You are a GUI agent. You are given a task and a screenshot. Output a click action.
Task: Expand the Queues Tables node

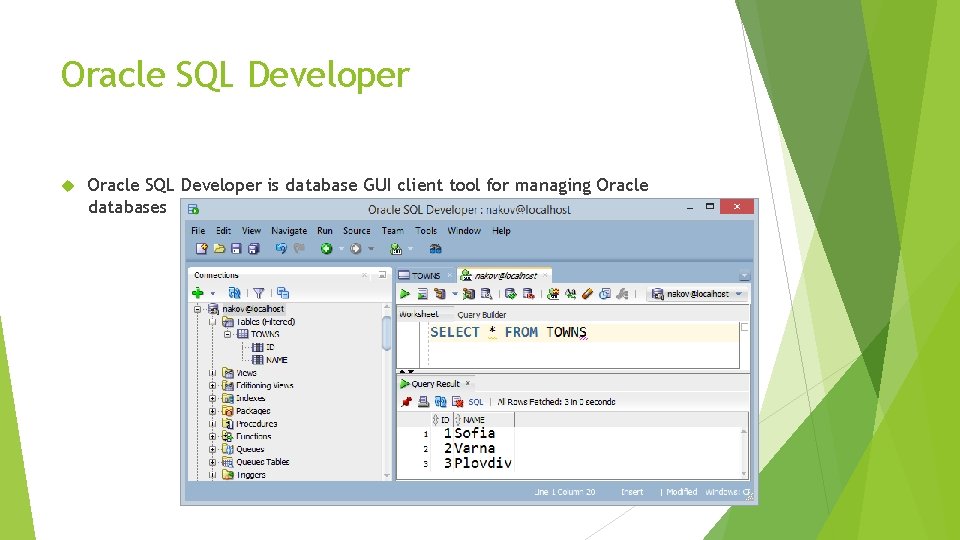pyautogui.click(x=212, y=462)
